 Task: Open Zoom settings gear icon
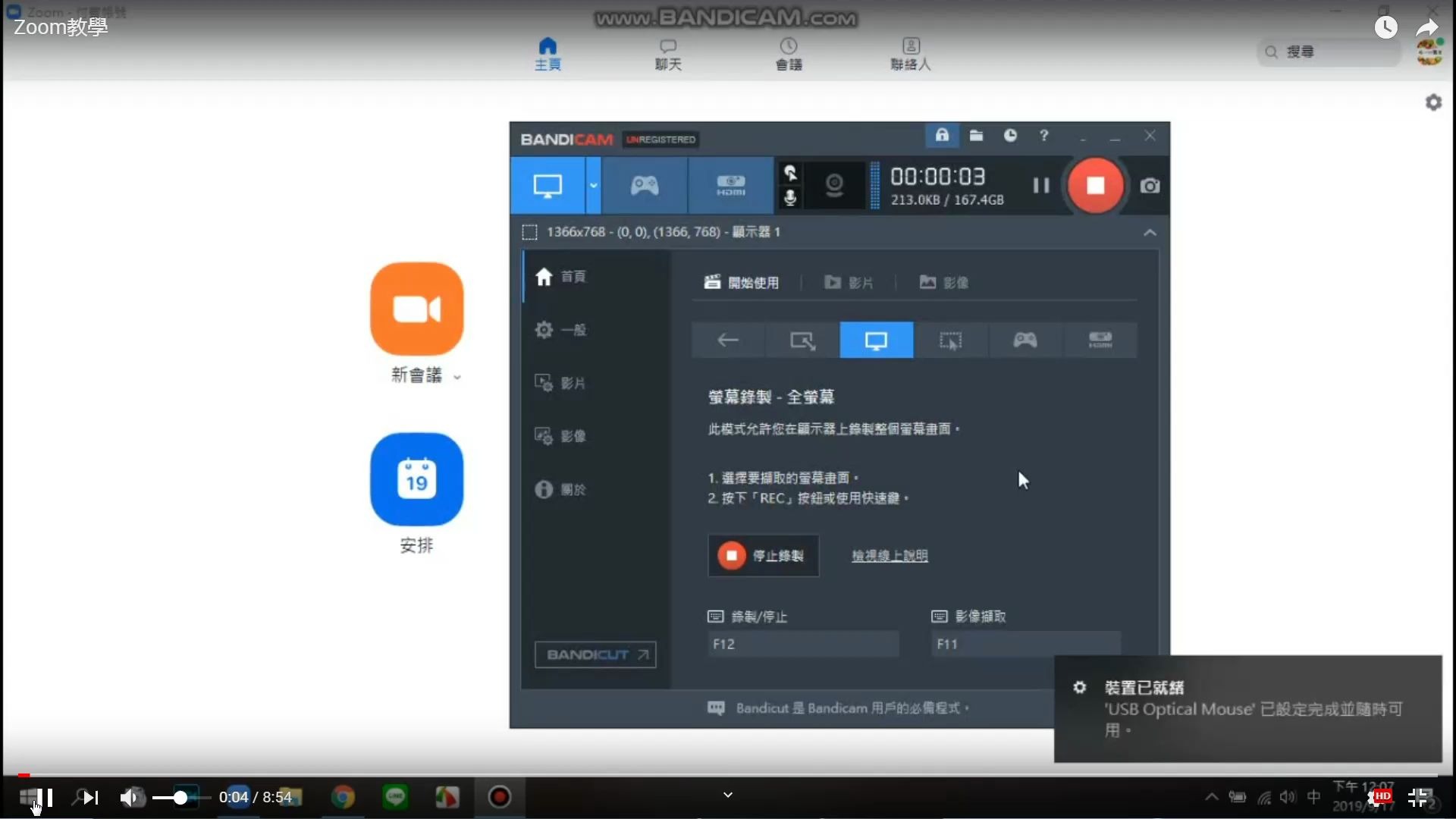point(1433,102)
